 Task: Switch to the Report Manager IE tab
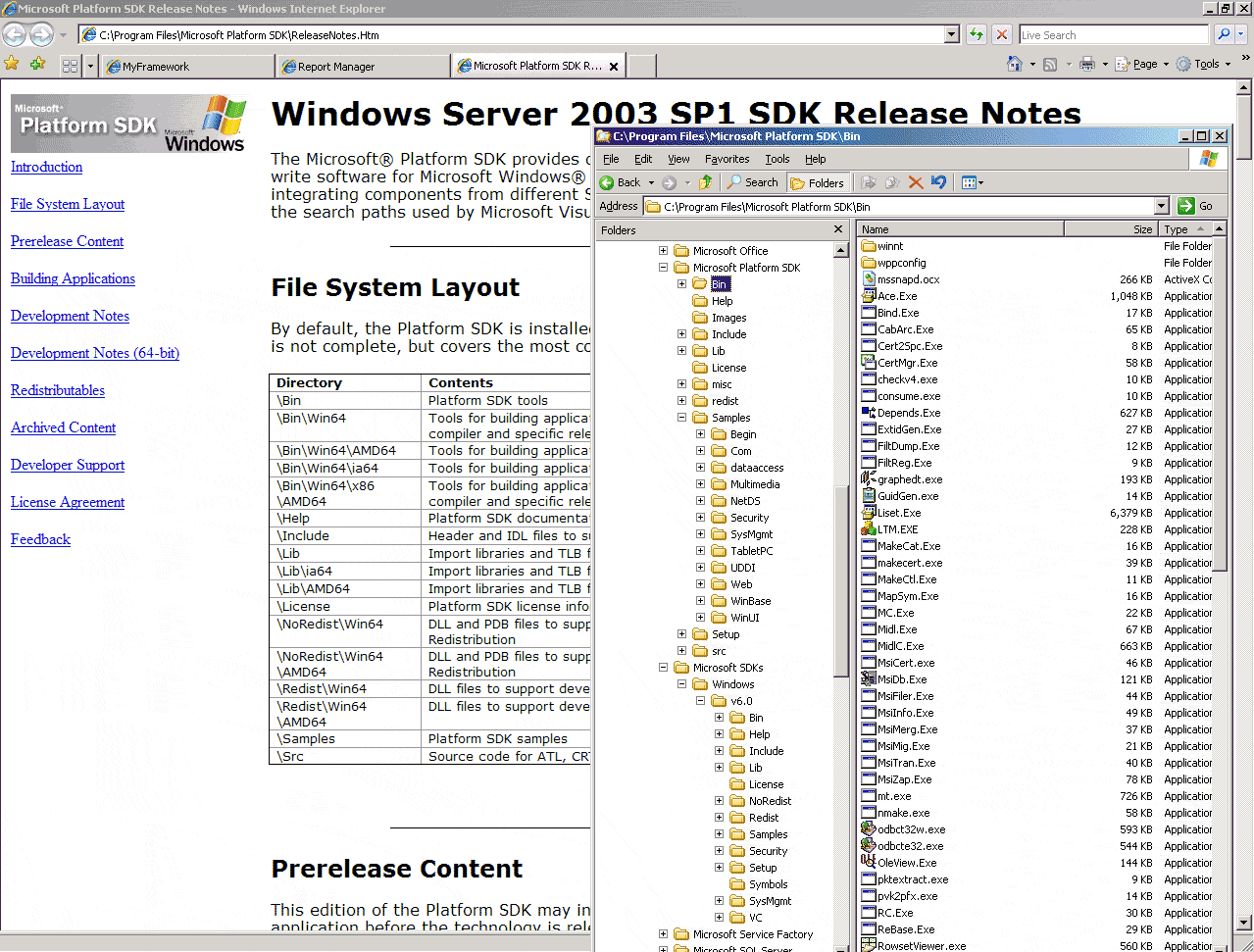tap(363, 67)
